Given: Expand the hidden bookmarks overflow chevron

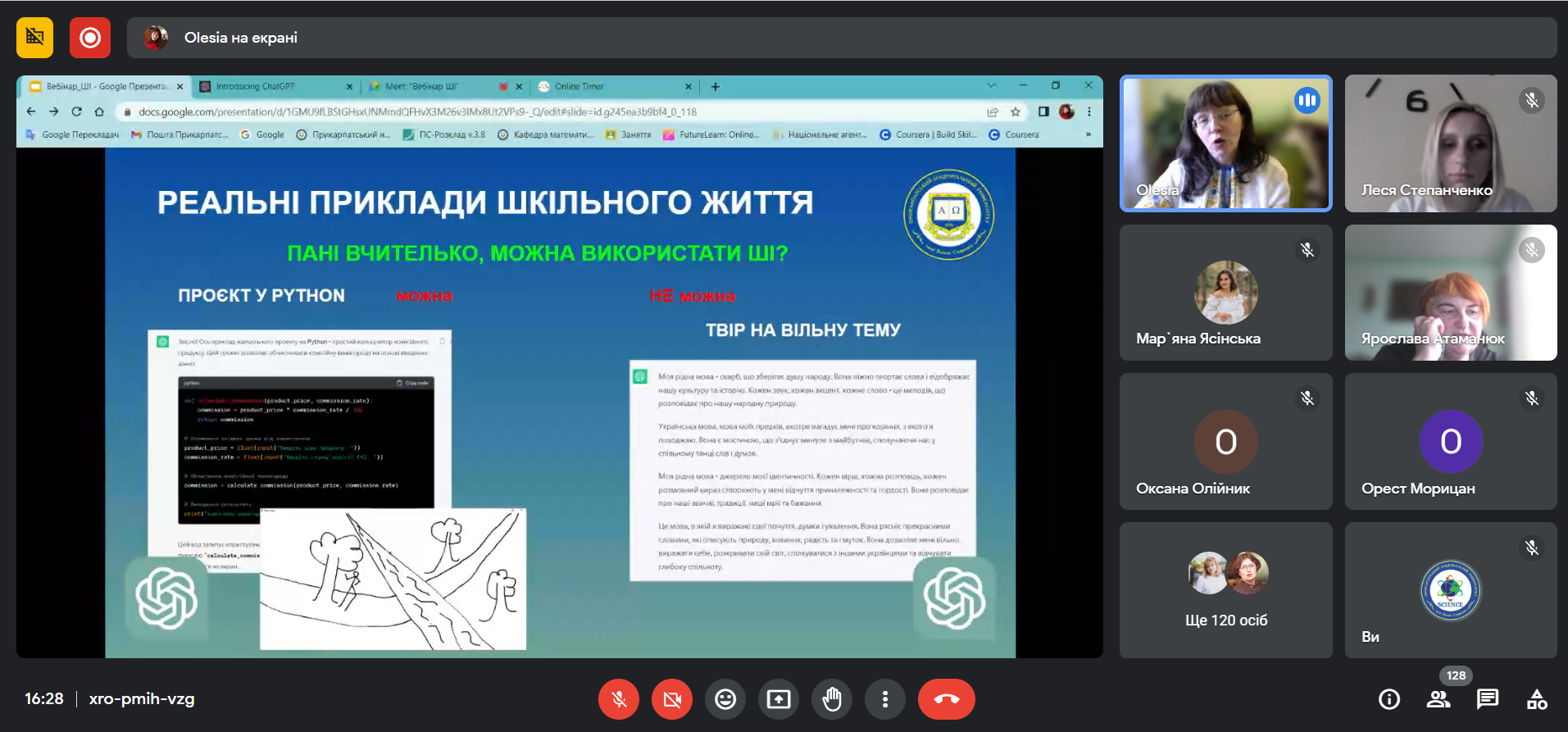Looking at the screenshot, I should tap(1089, 134).
